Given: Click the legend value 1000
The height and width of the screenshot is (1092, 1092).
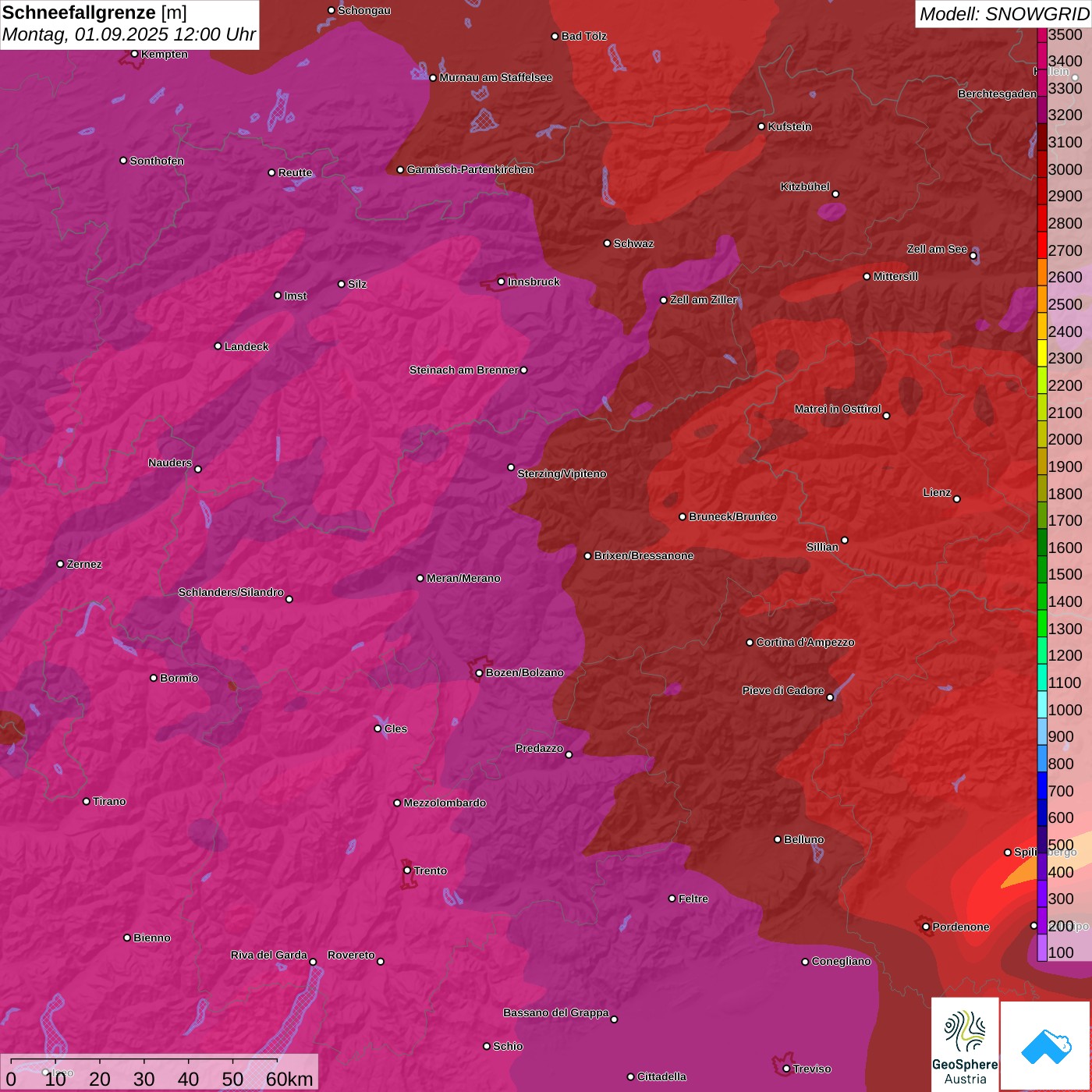Looking at the screenshot, I should 1065,710.
